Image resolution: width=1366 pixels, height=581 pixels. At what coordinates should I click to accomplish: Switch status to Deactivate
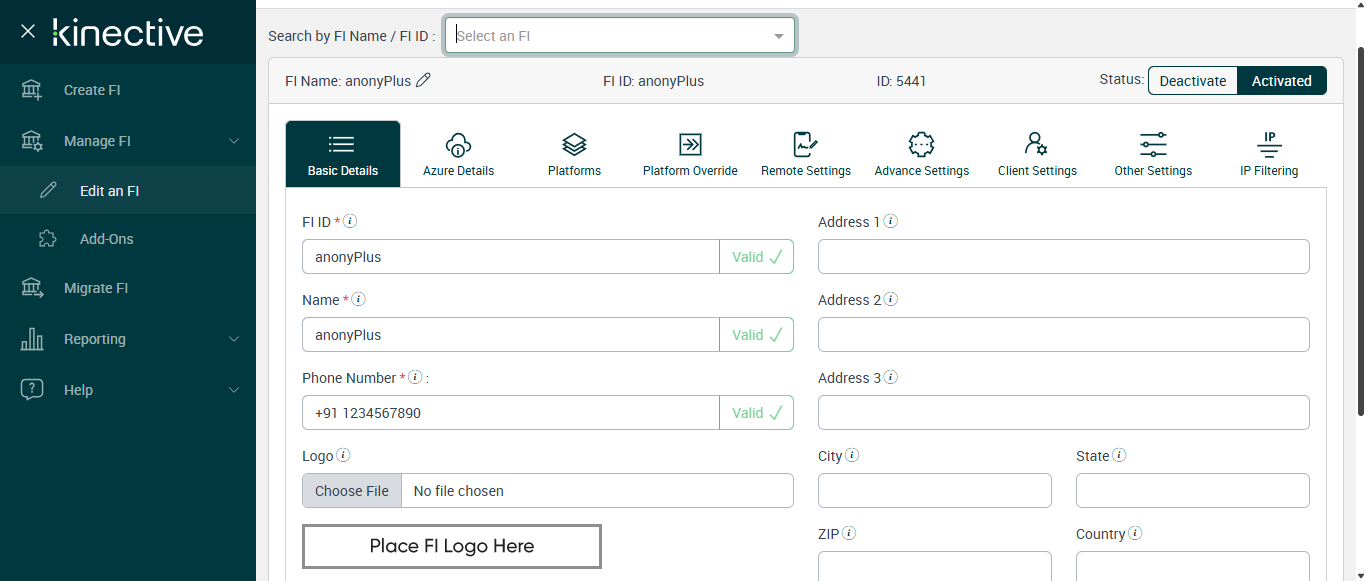[1192, 81]
